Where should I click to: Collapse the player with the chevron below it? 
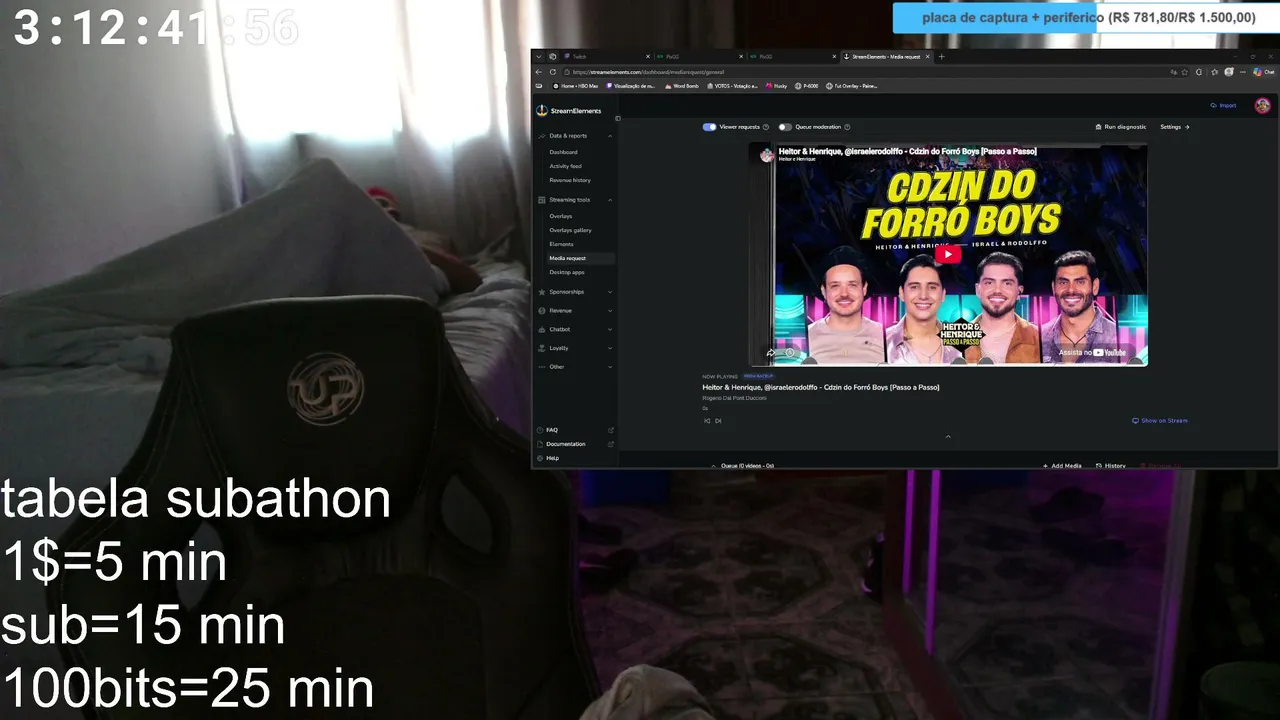coord(948,436)
